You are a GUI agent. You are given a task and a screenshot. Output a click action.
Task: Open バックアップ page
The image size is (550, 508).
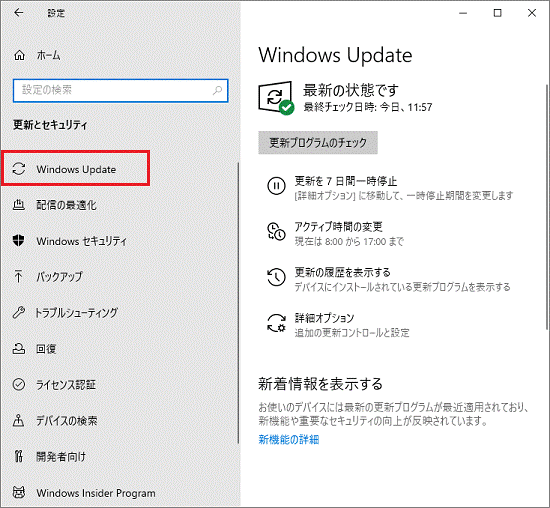[x=59, y=277]
